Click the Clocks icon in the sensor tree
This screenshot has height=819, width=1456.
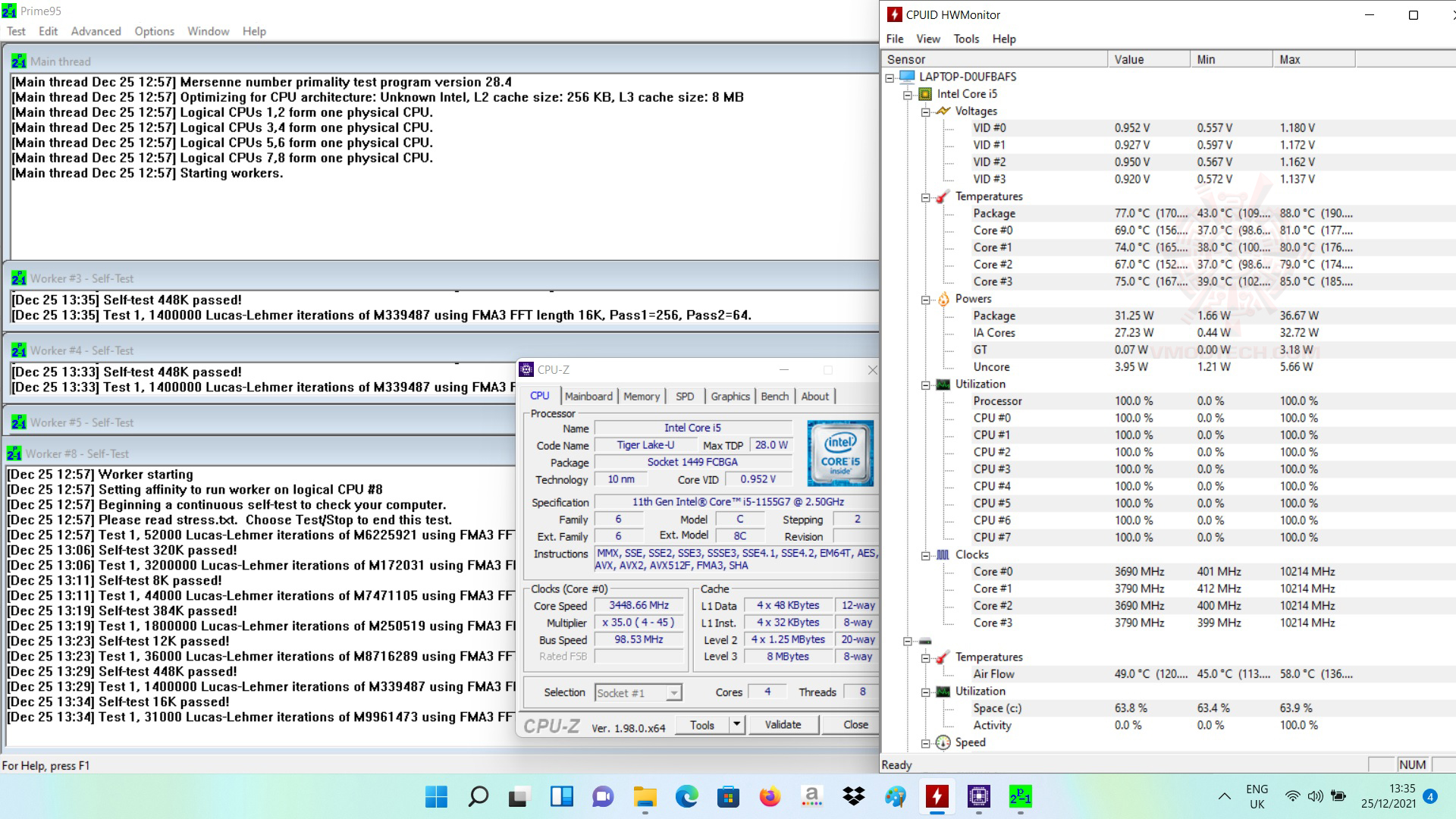(943, 554)
